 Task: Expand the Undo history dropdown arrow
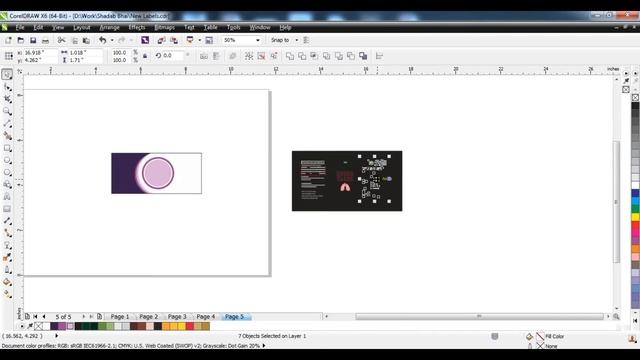112,40
